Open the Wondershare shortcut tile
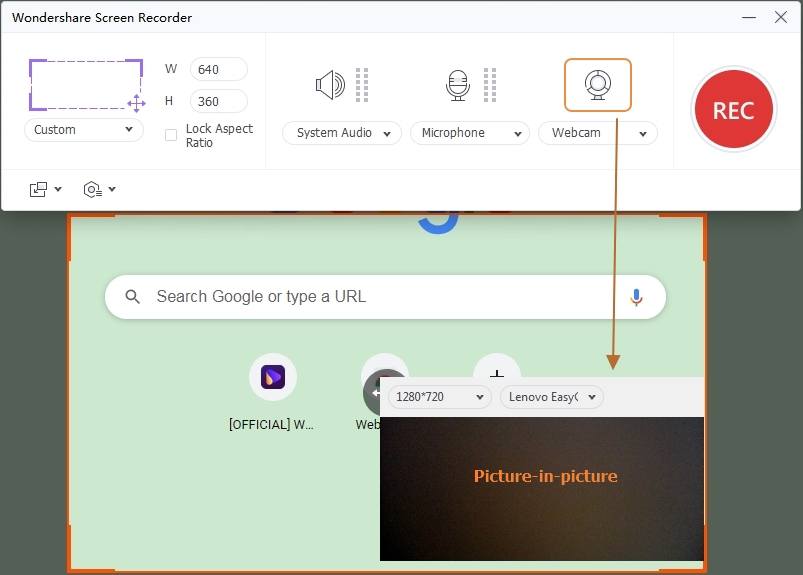The height and width of the screenshot is (575, 803). point(272,377)
